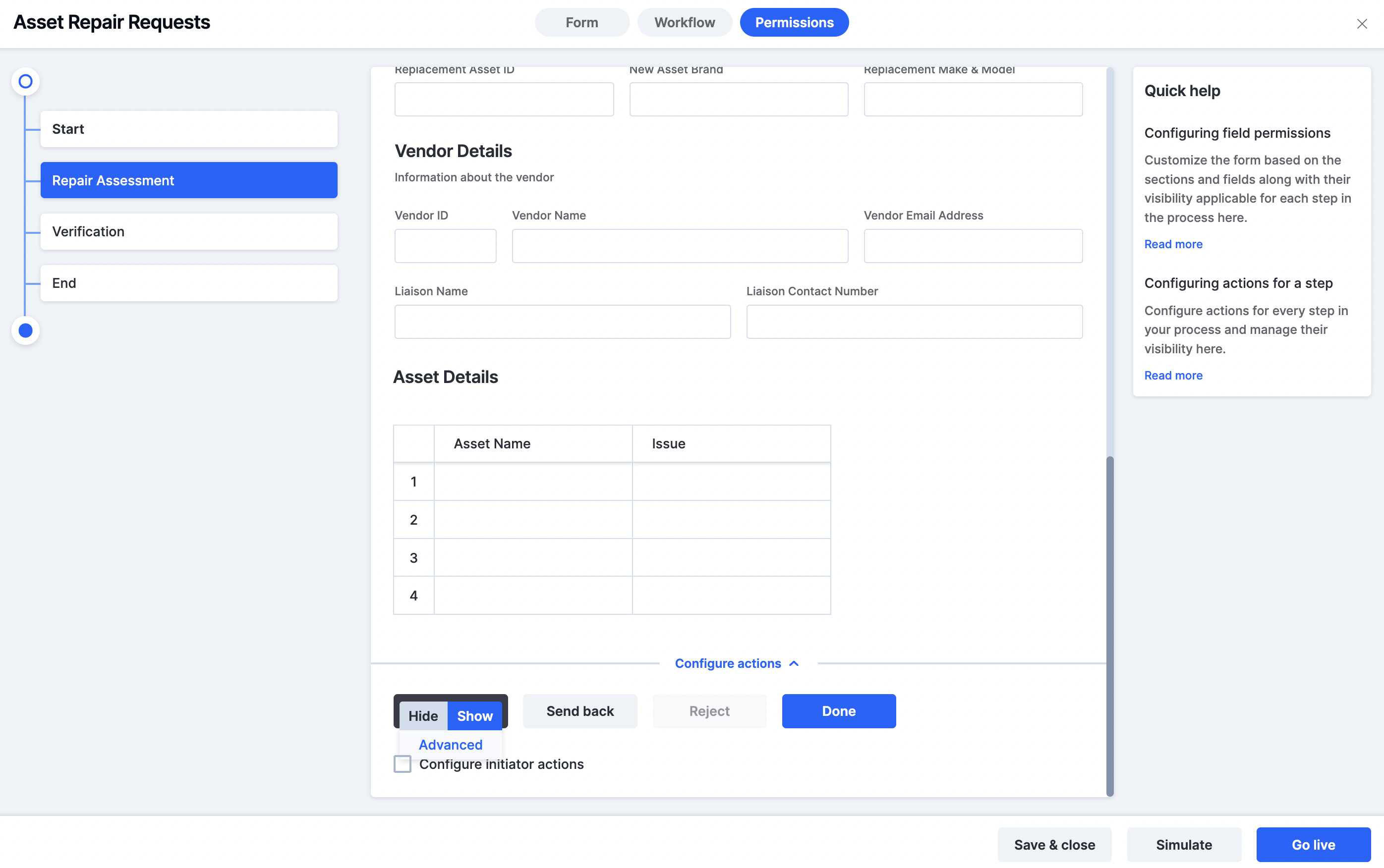This screenshot has height=868, width=1384.
Task: Select the Verification step
Action: (189, 231)
